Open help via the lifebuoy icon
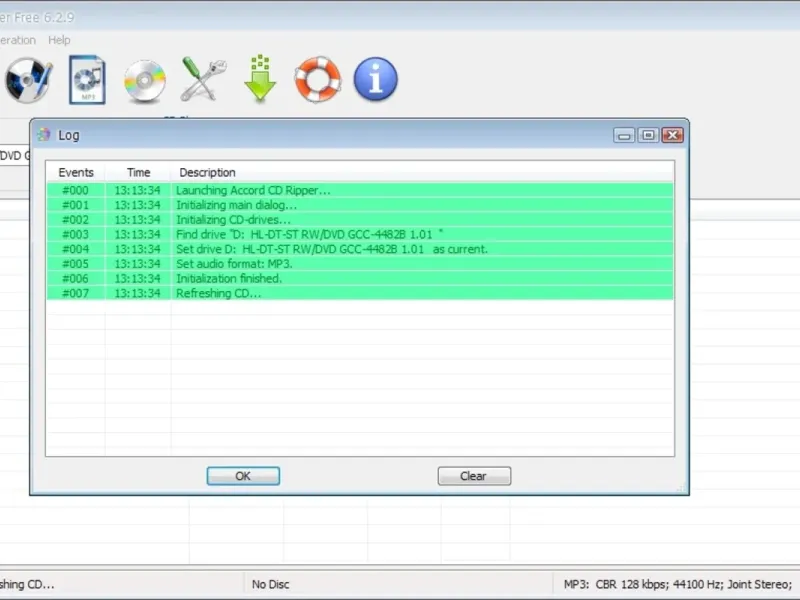The image size is (800, 600). pos(317,80)
